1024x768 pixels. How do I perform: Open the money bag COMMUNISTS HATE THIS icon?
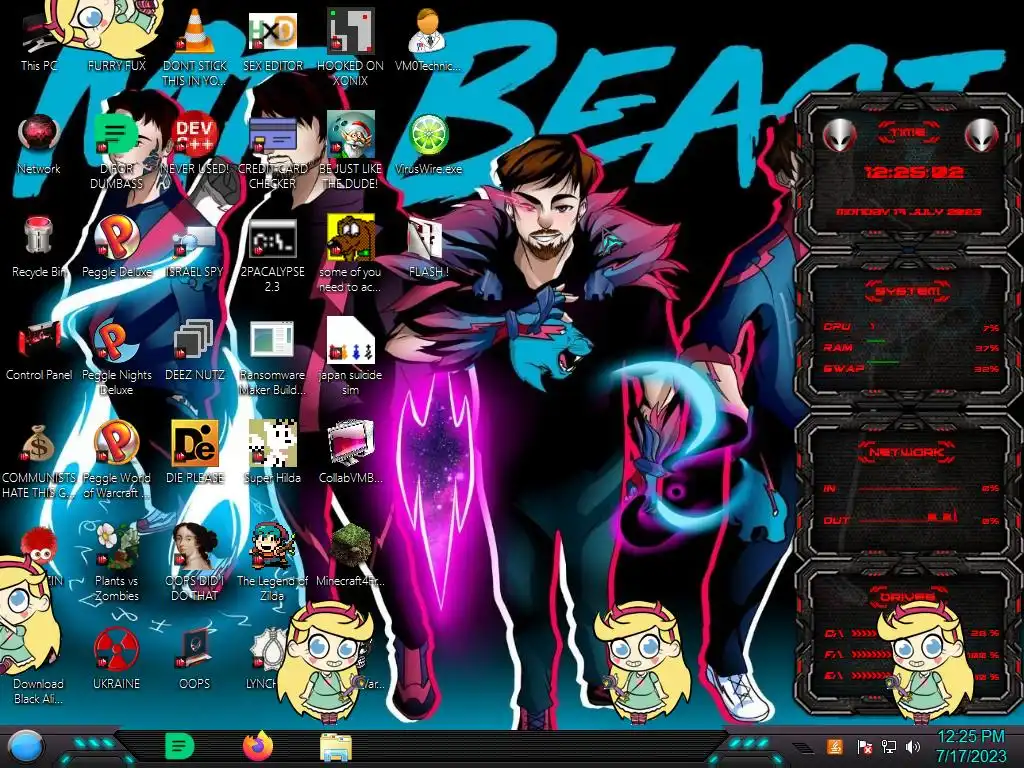(x=39, y=460)
